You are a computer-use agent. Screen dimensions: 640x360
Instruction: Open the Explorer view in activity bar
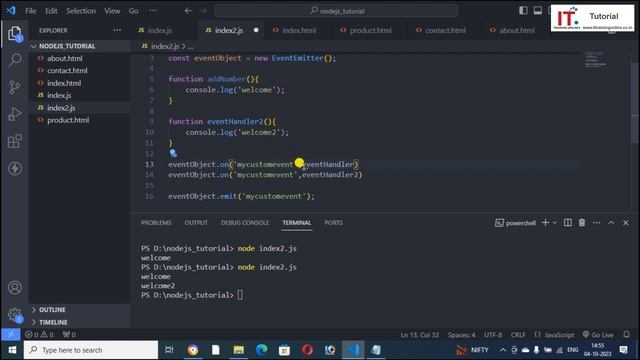coord(15,33)
